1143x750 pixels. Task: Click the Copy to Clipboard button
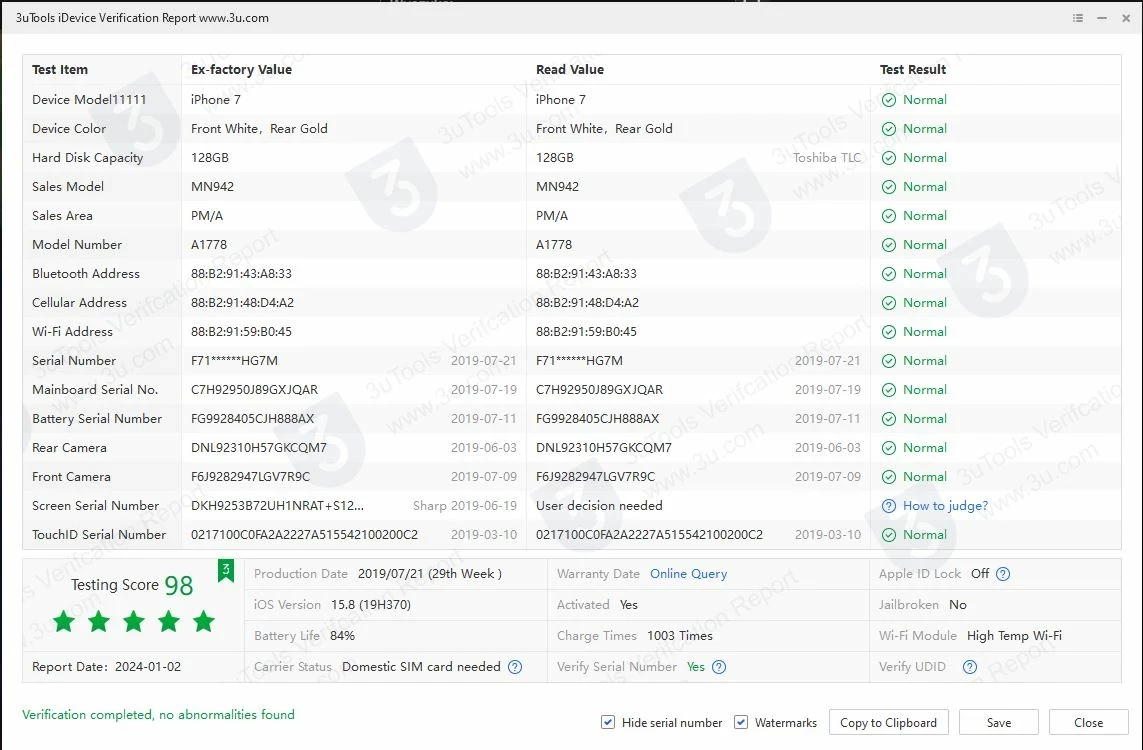click(x=889, y=722)
